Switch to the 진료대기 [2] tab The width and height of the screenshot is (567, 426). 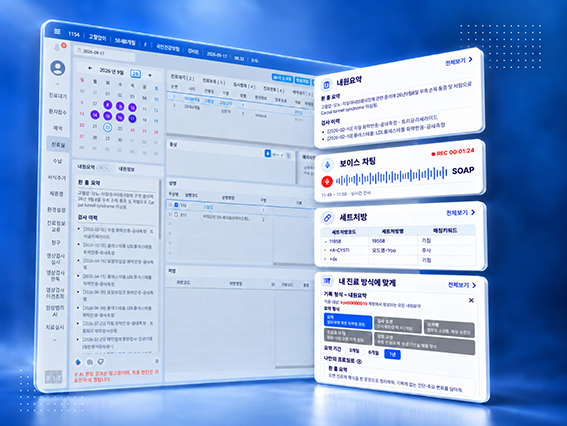click(x=183, y=78)
